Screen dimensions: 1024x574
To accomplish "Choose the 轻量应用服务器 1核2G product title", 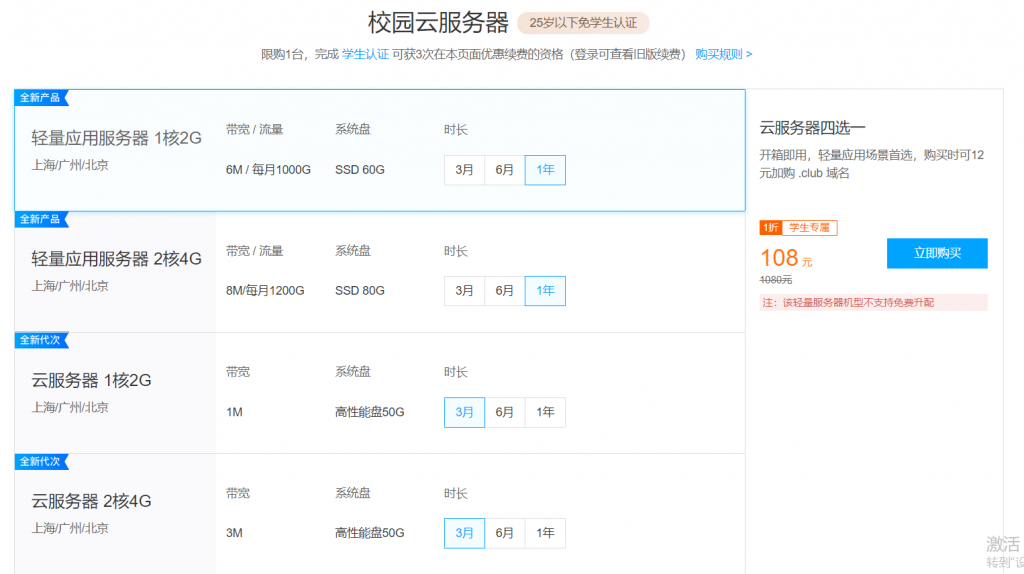I will pos(116,138).
